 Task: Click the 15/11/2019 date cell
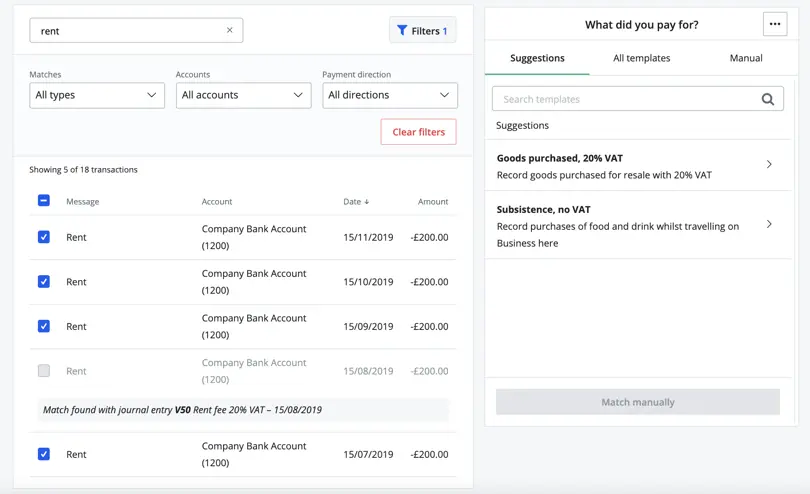[x=368, y=237]
